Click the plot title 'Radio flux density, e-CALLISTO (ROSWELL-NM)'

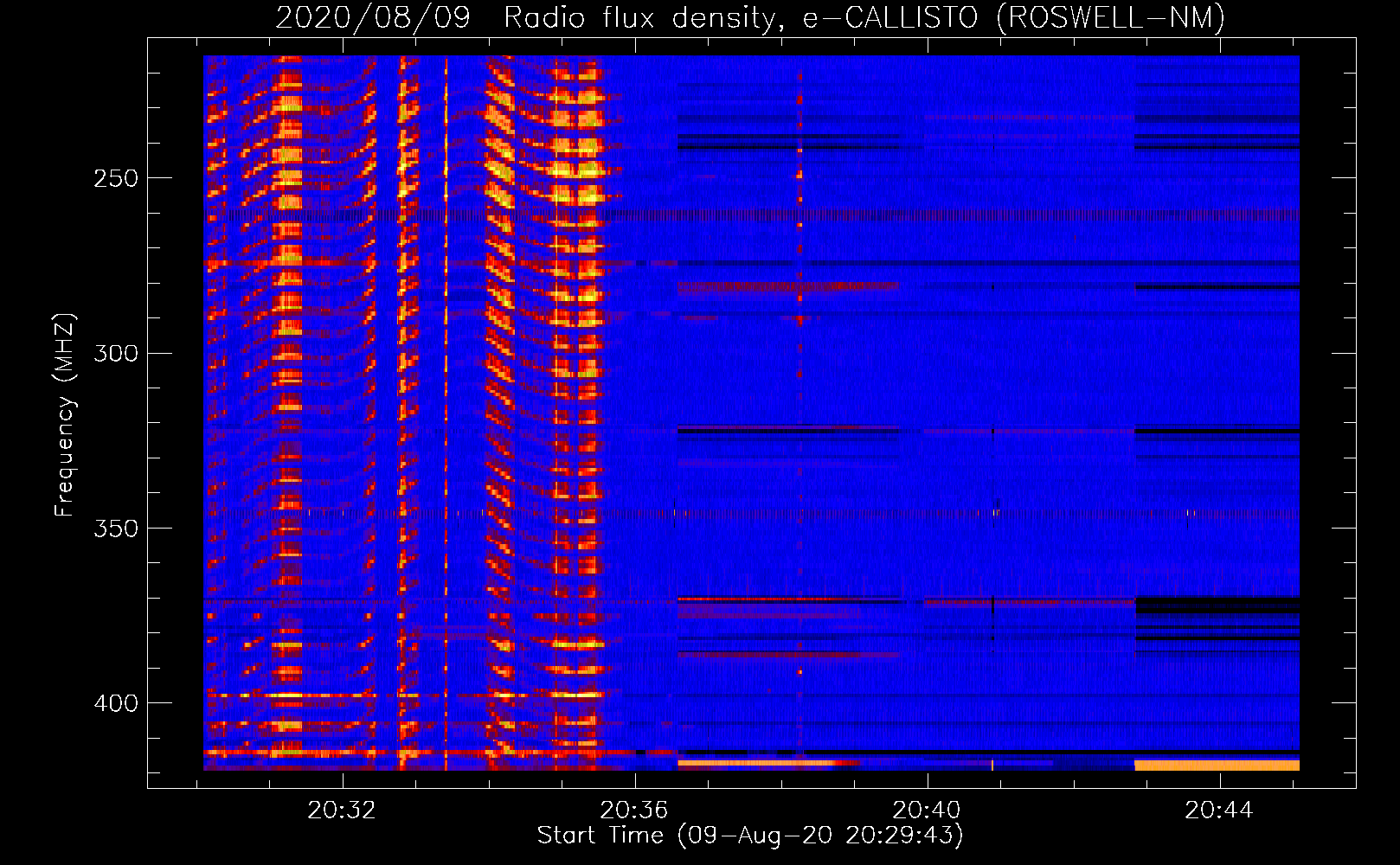tap(864, 17)
